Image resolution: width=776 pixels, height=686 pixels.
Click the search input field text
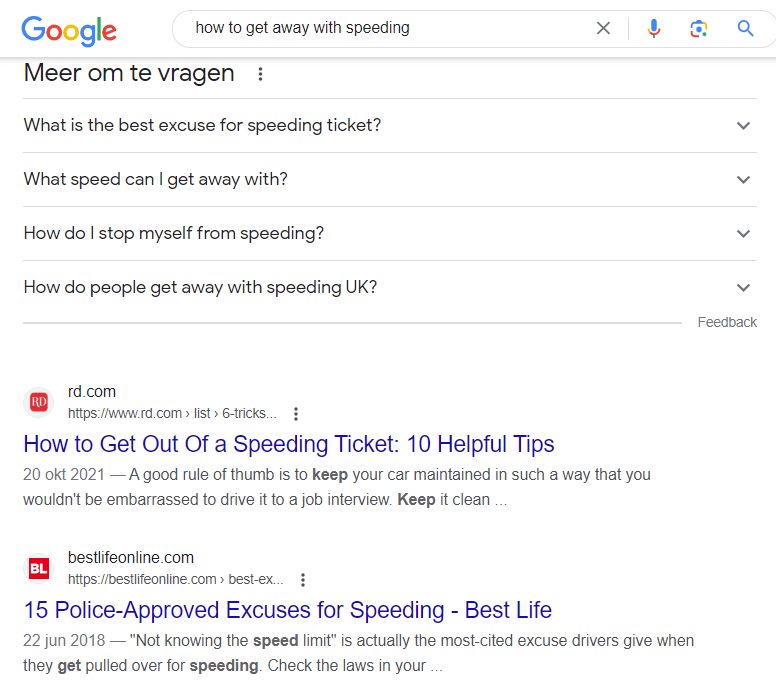302,28
